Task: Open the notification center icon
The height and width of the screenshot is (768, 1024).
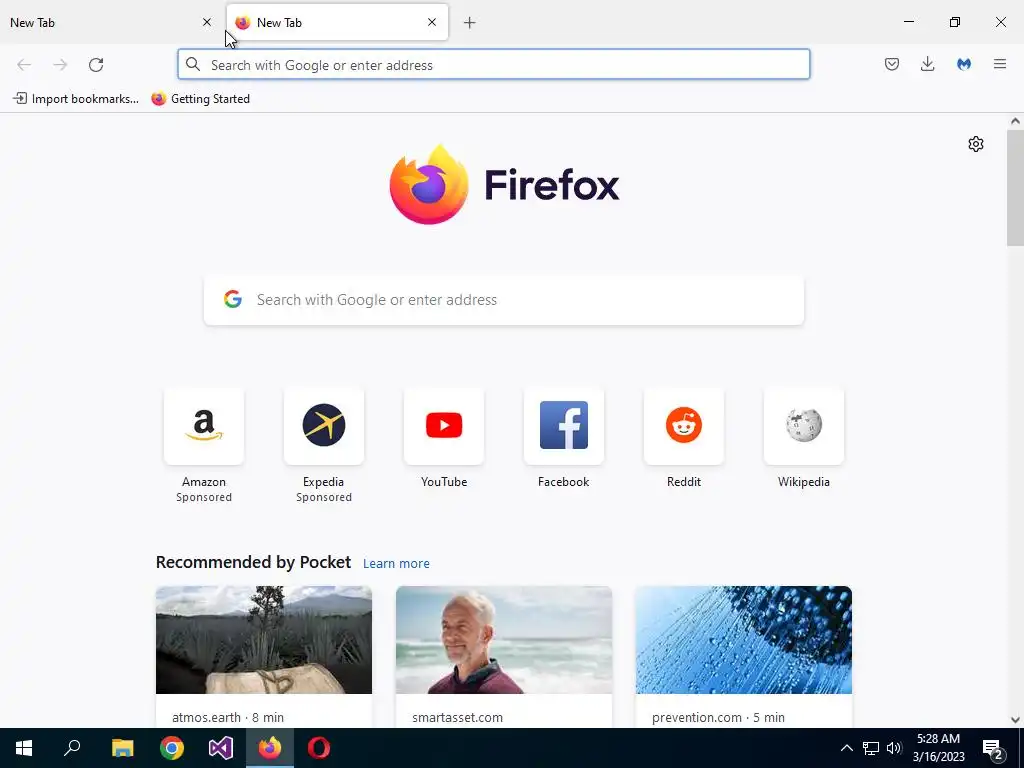Action: coord(993,748)
